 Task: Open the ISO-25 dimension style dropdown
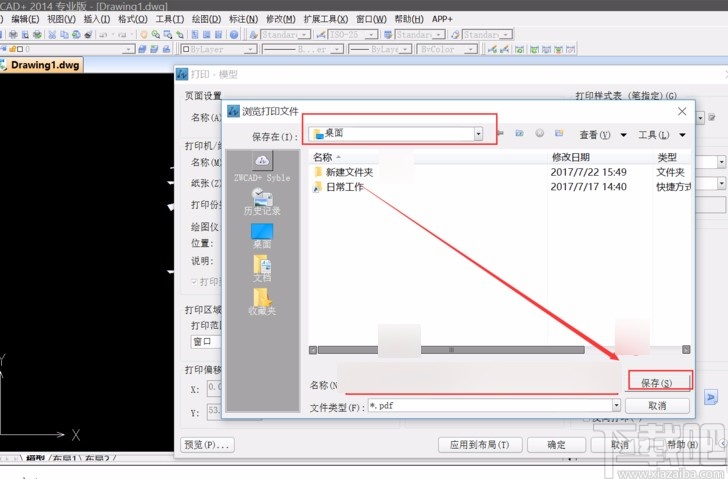tap(371, 35)
